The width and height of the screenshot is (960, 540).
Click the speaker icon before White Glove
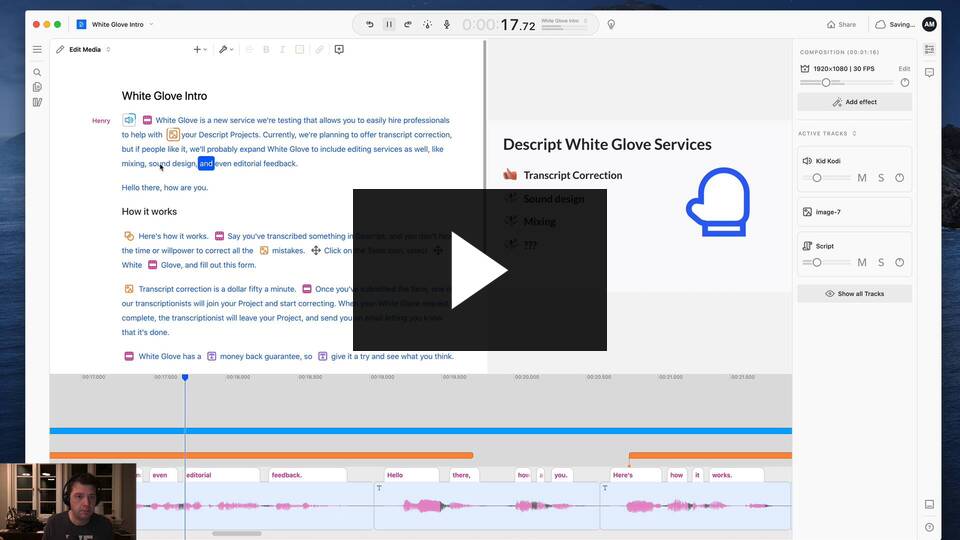[129, 120]
